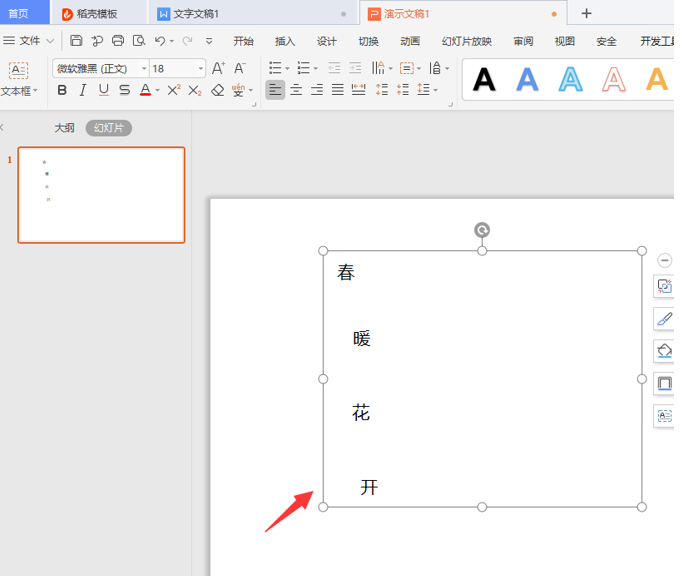Switch to the 动画 ribbon tab
The image size is (682, 576).
click(410, 41)
